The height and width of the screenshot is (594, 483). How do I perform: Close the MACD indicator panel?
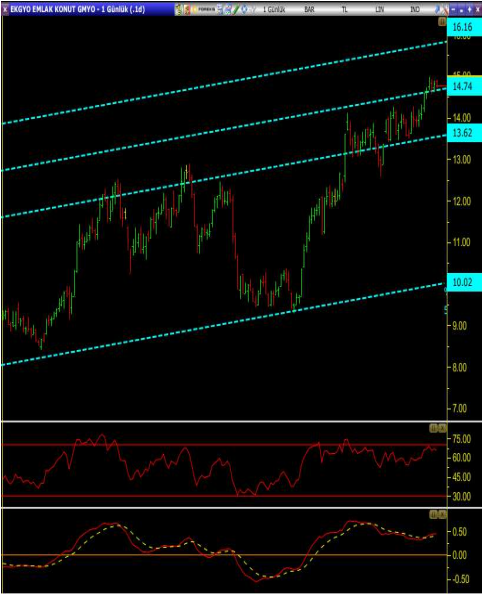tap(442, 514)
